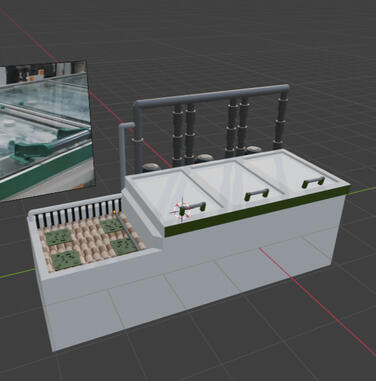376x381 pixels.
Task: Select the green trim stripe on tank edge
Action: point(257,211)
